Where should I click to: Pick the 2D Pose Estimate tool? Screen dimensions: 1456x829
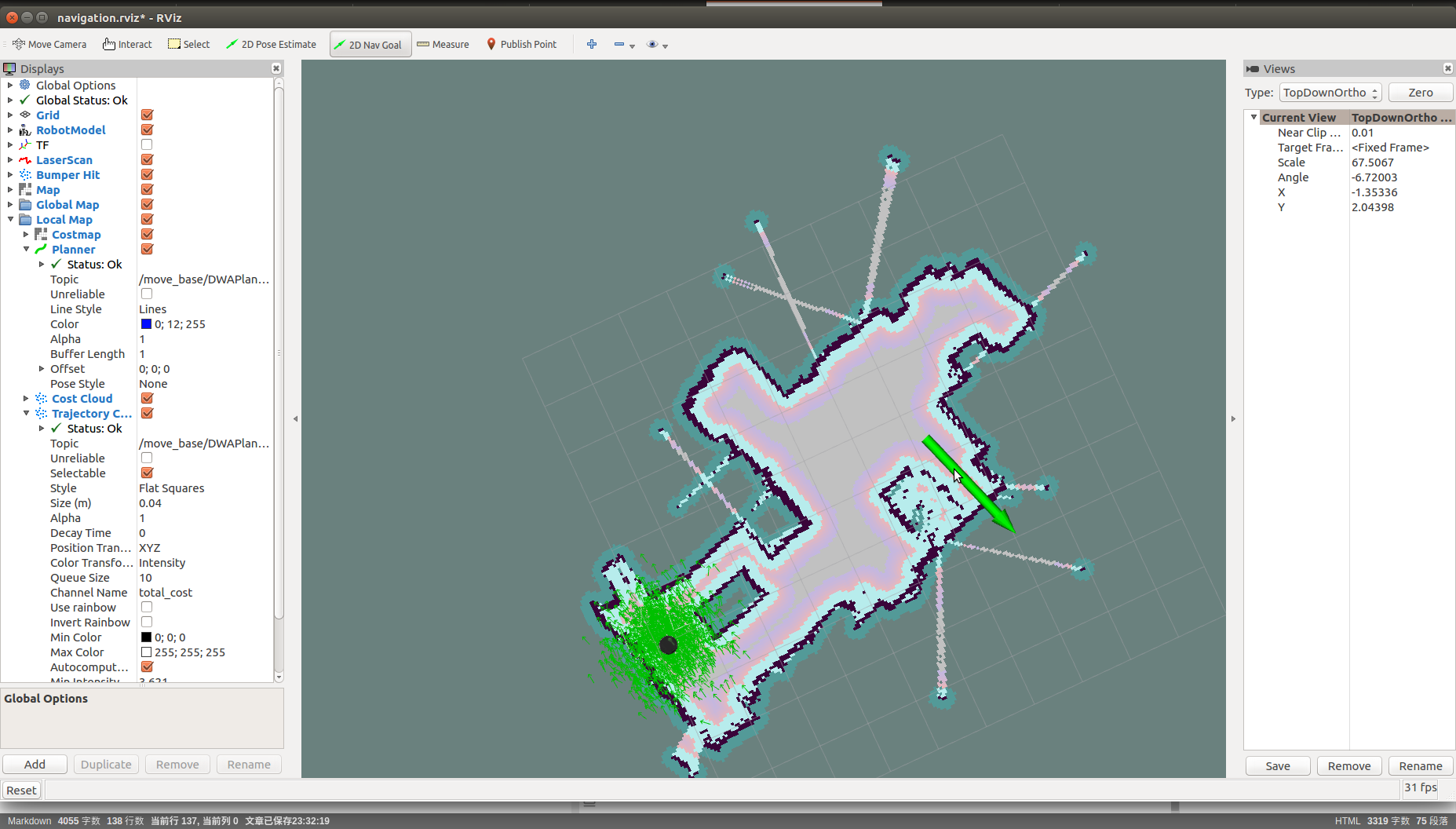tap(271, 45)
